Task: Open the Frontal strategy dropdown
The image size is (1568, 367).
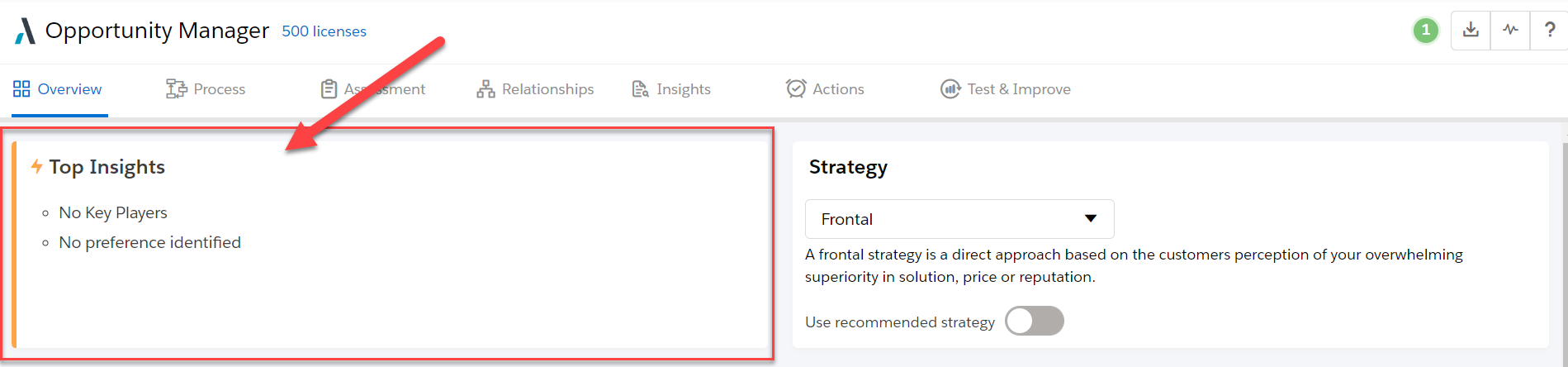Action: click(x=959, y=219)
